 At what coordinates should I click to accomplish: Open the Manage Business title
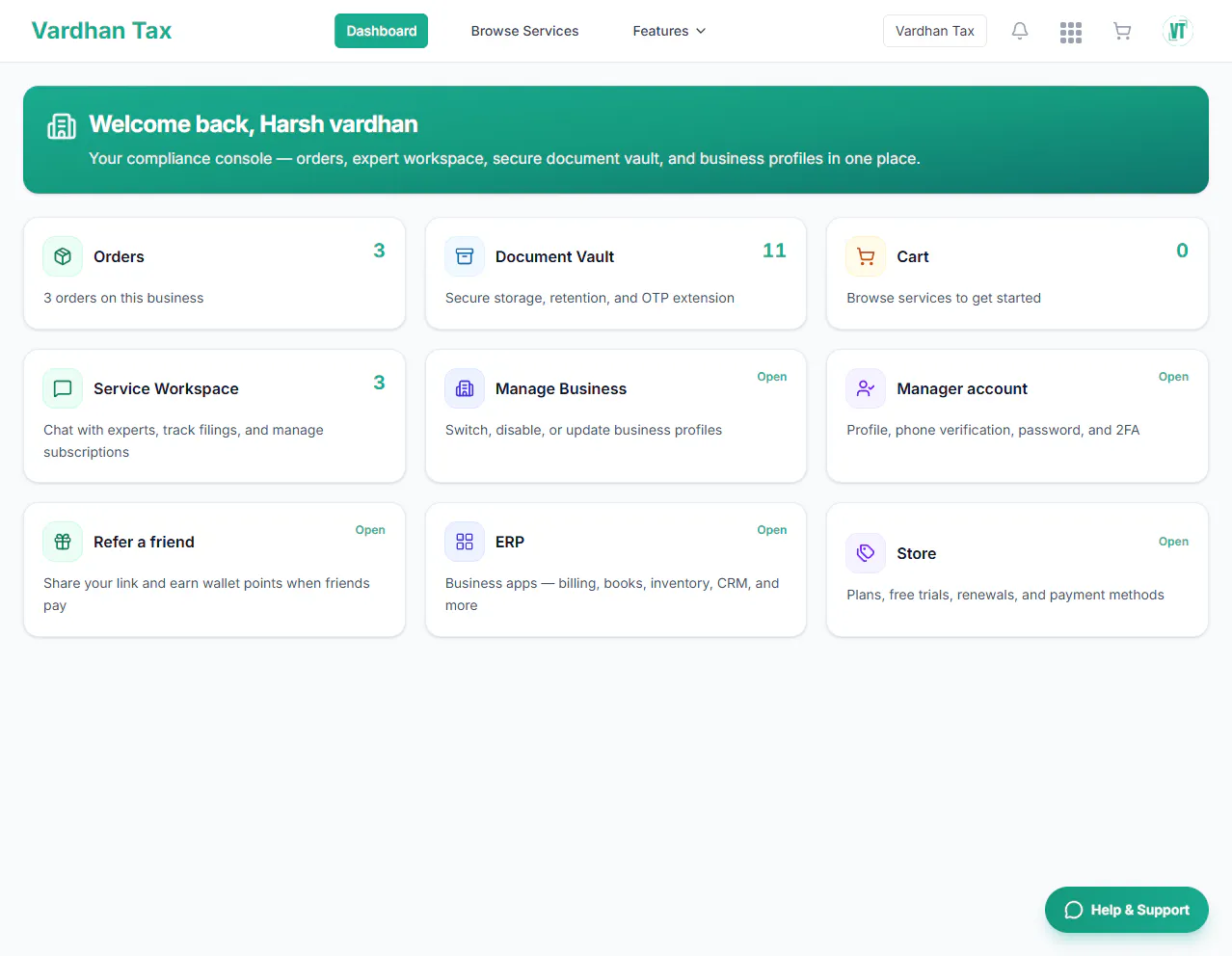(561, 388)
